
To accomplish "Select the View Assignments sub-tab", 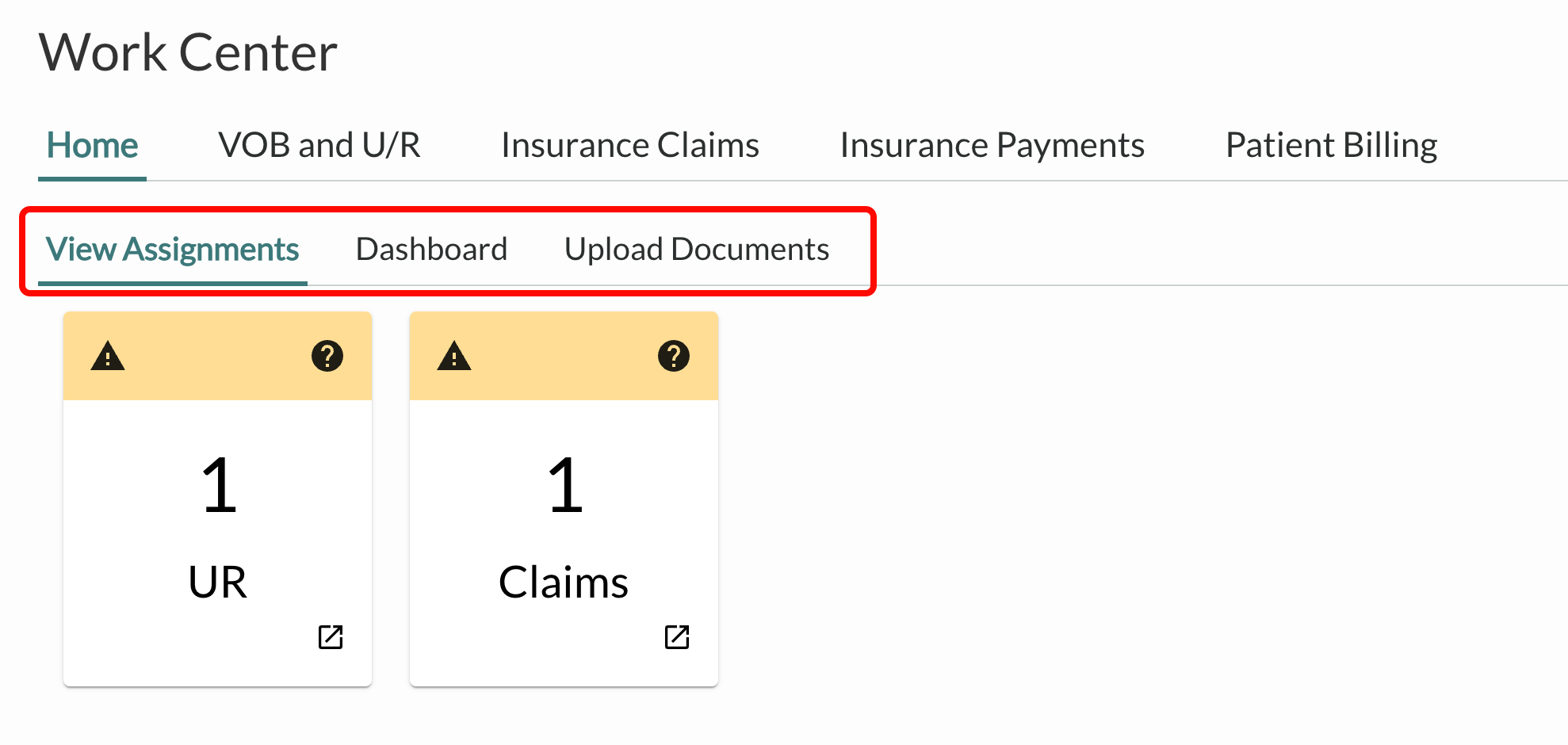I will [172, 250].
